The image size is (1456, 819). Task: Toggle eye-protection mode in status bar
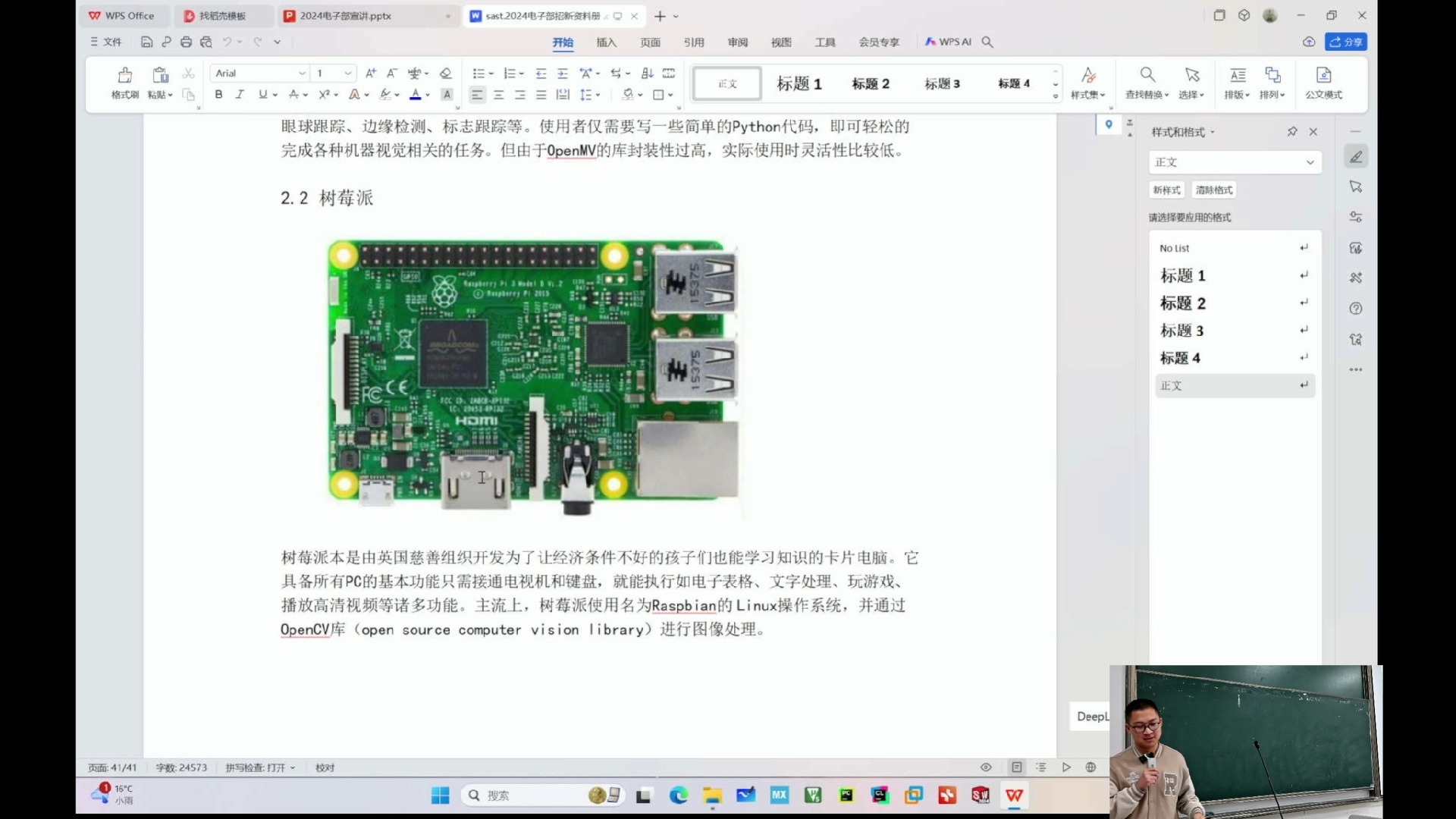click(986, 767)
